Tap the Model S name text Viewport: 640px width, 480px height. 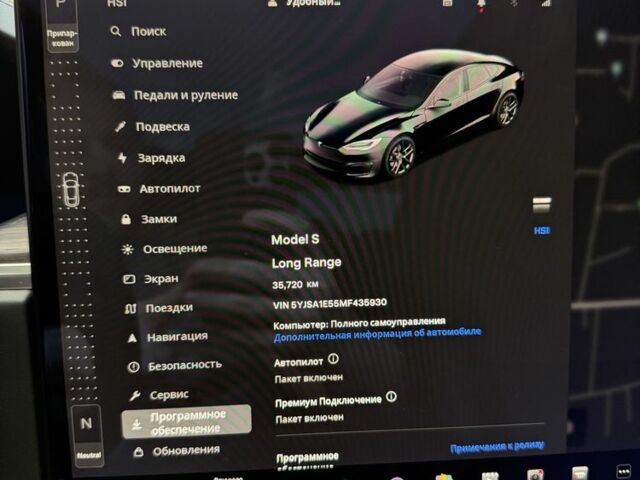coord(295,239)
